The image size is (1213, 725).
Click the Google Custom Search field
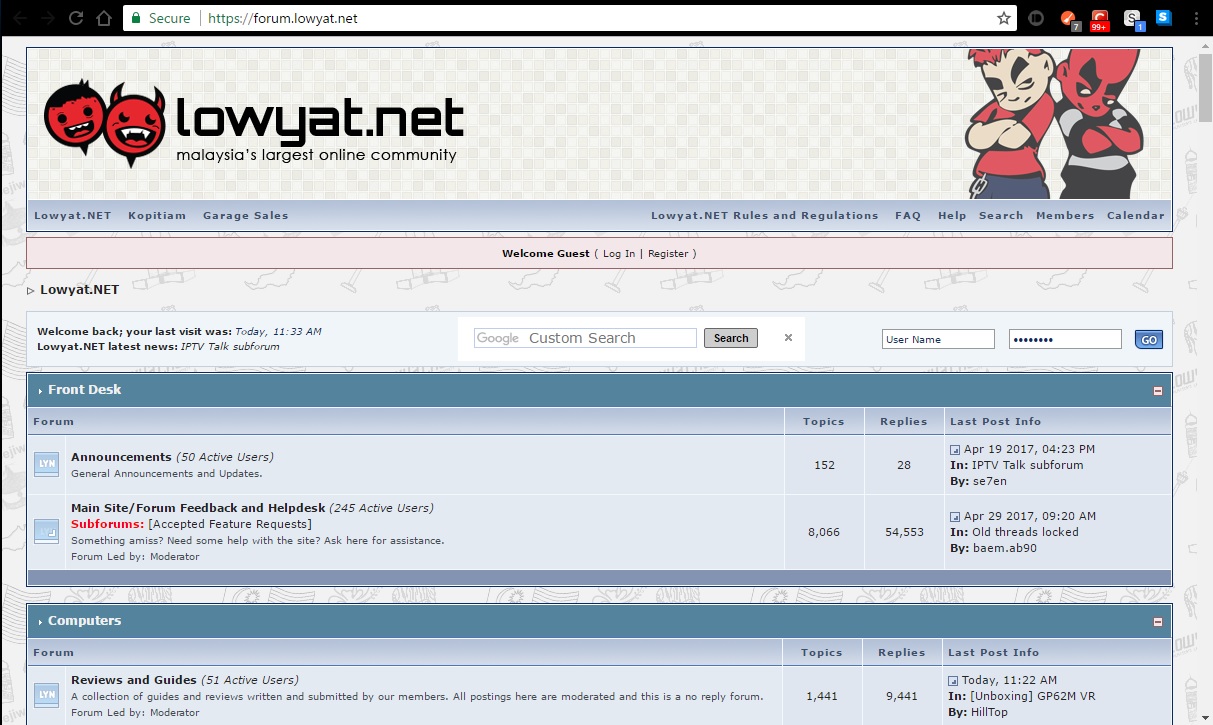(x=585, y=338)
